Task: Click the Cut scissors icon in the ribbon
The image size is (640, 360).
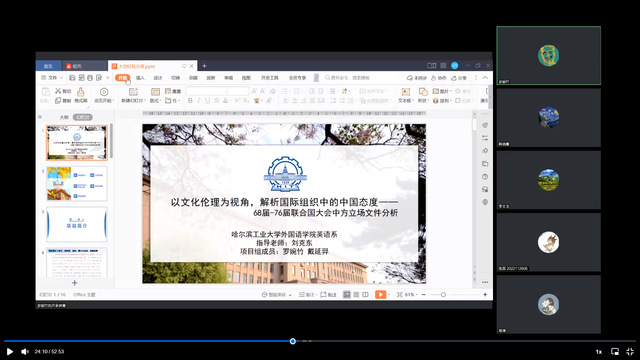Action: (58, 91)
